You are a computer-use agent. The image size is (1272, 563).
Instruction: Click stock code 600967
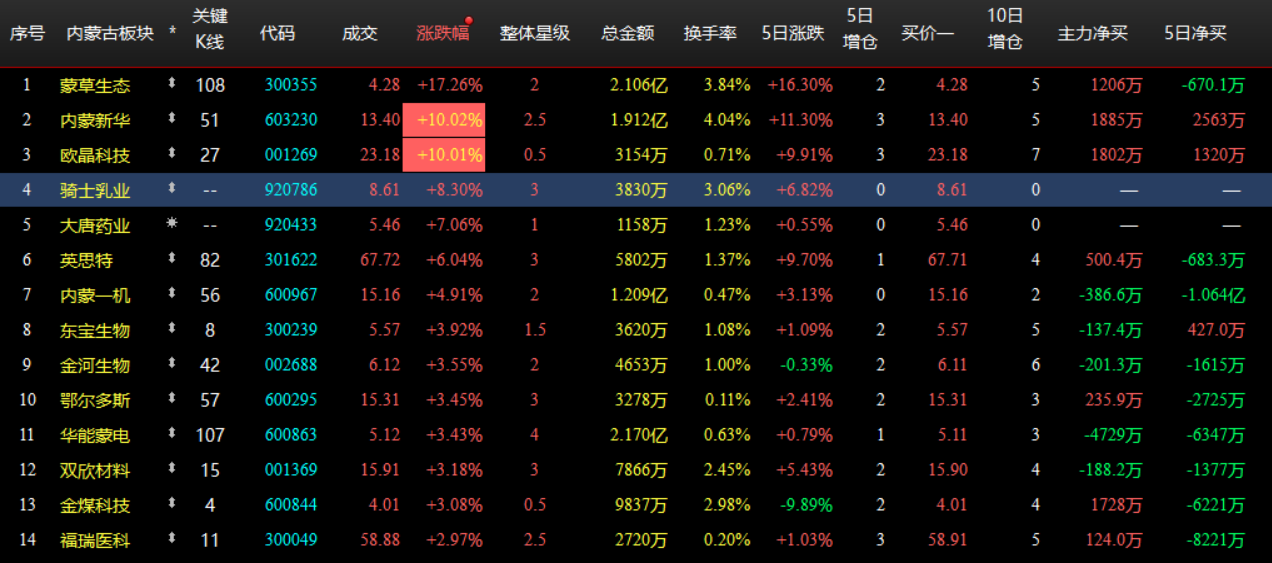pyautogui.click(x=291, y=295)
